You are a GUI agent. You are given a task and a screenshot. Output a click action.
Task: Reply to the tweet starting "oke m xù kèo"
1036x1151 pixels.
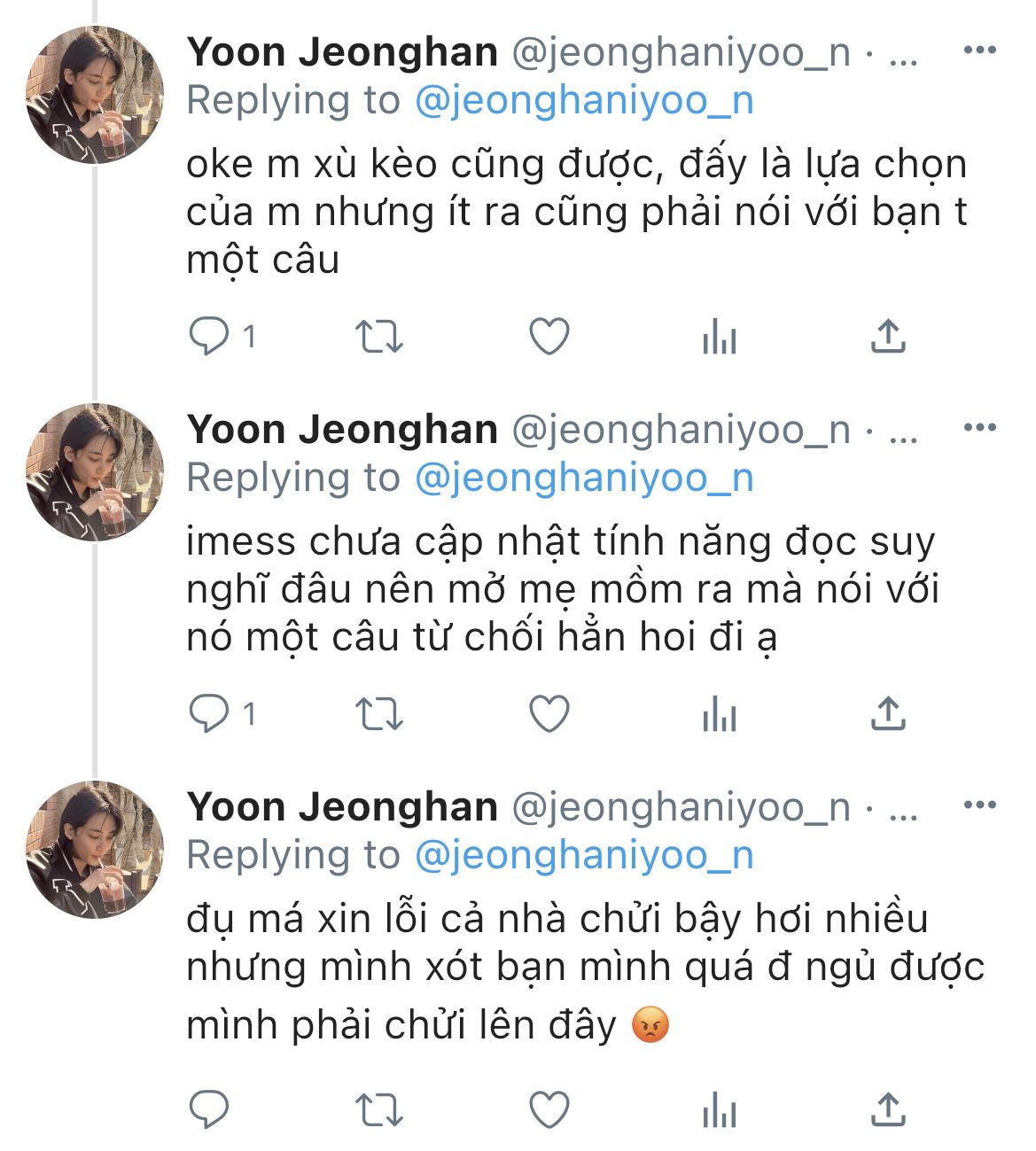tap(210, 337)
